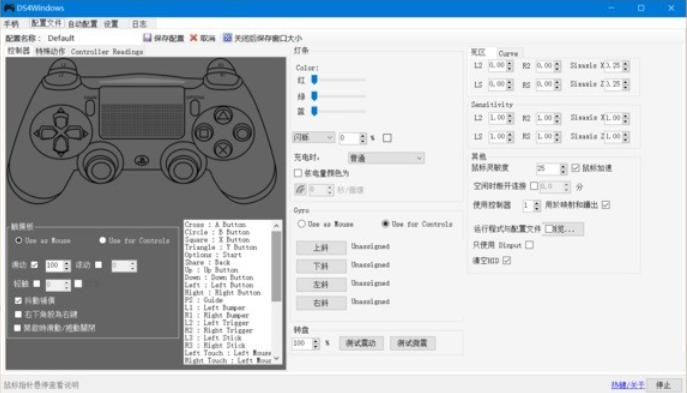Select Gyro Use as Mouse radio button

[301, 224]
